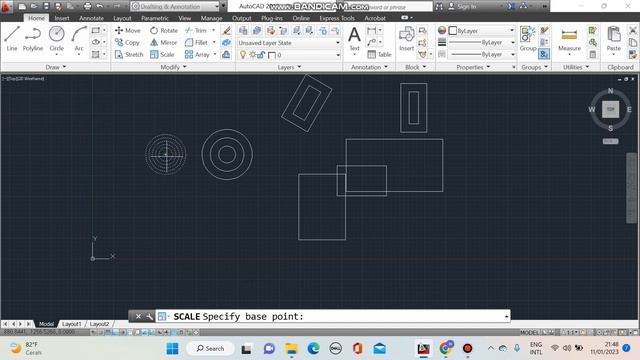Image resolution: width=640 pixels, height=360 pixels.
Task: Open the Measure tool
Action: (569, 40)
